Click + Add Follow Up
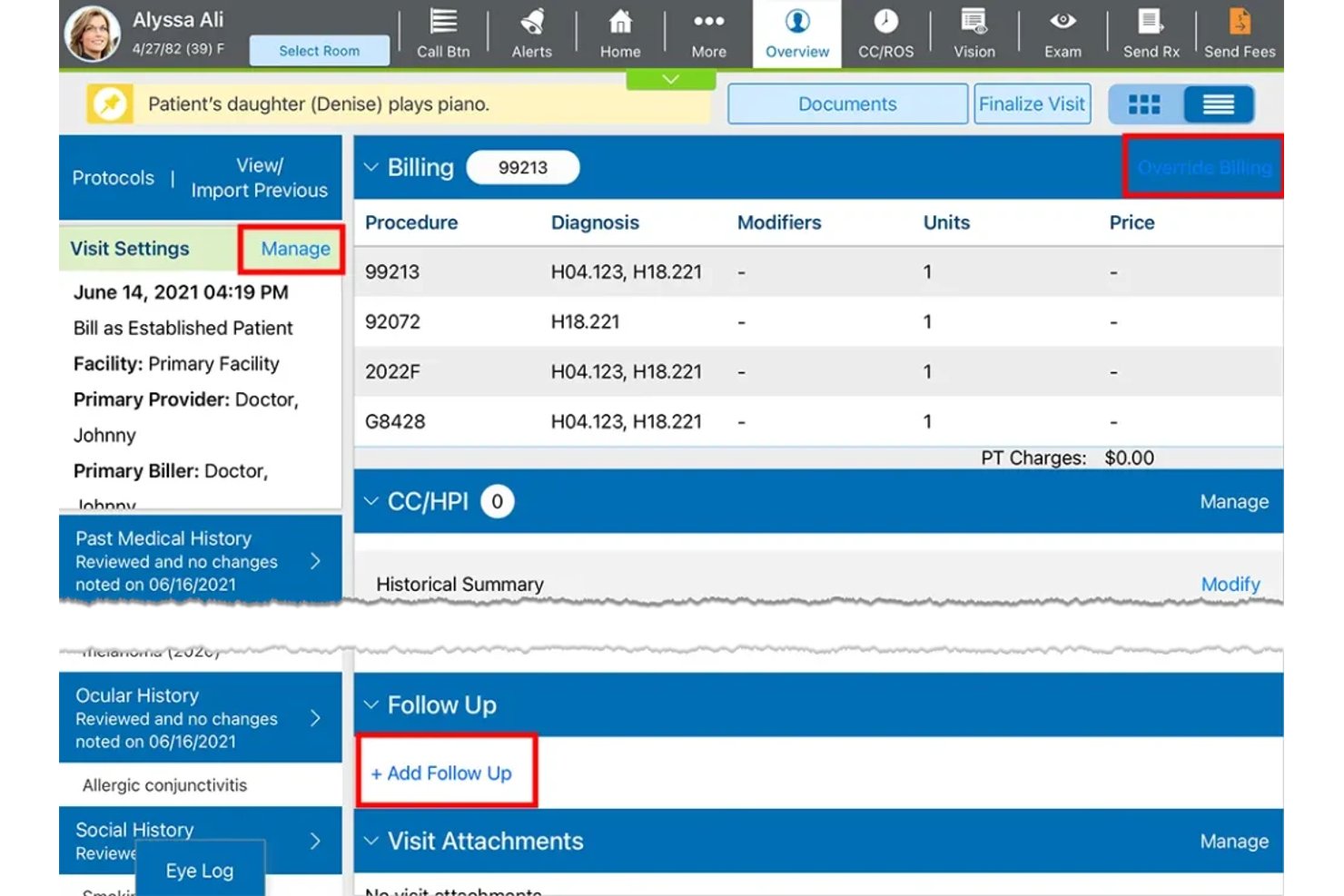Screen dimensions: 1344x896 (x=441, y=773)
